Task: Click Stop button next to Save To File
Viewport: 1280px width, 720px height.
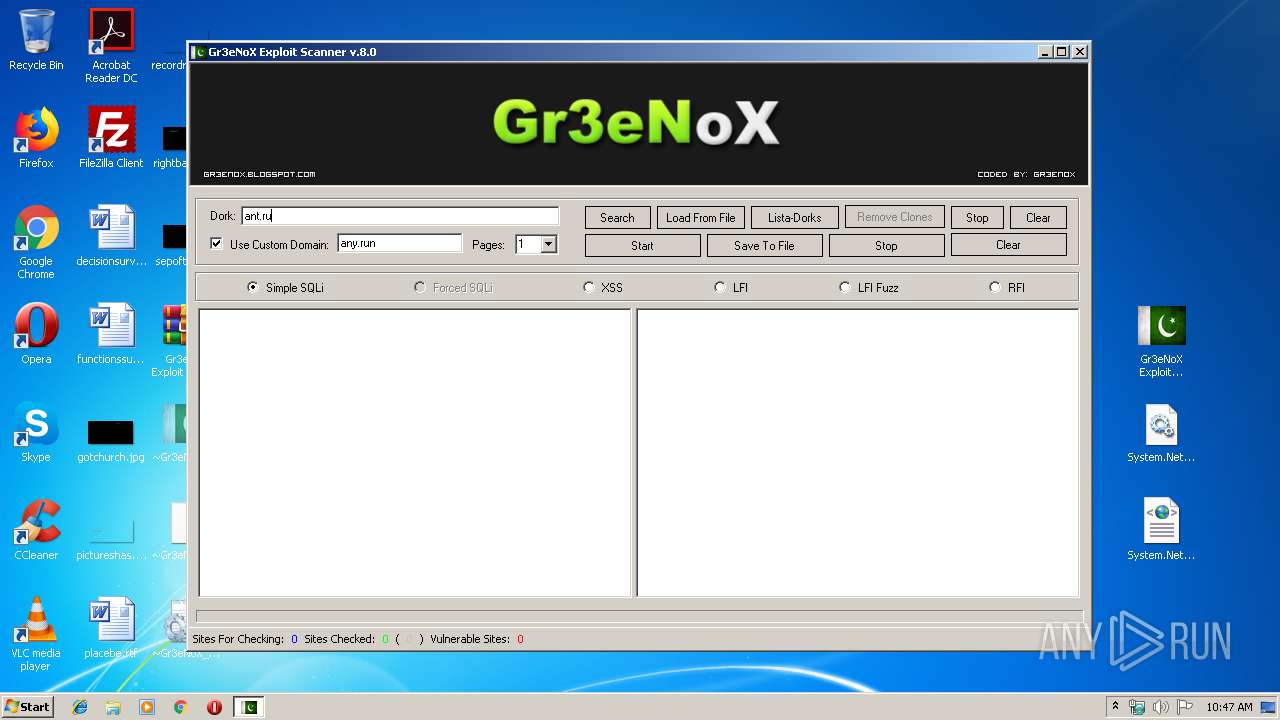Action: coord(886,245)
